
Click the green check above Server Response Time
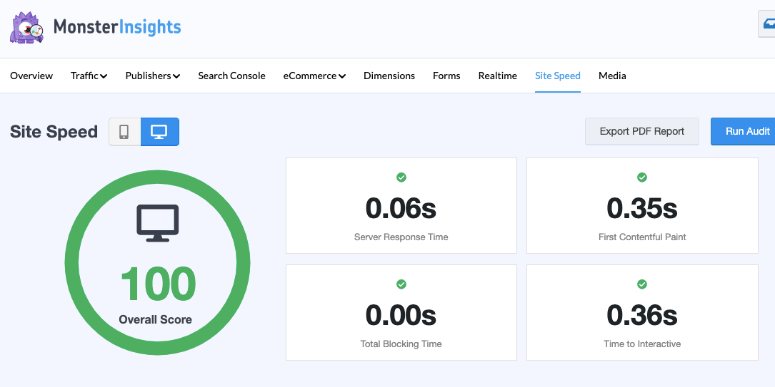coord(401,177)
